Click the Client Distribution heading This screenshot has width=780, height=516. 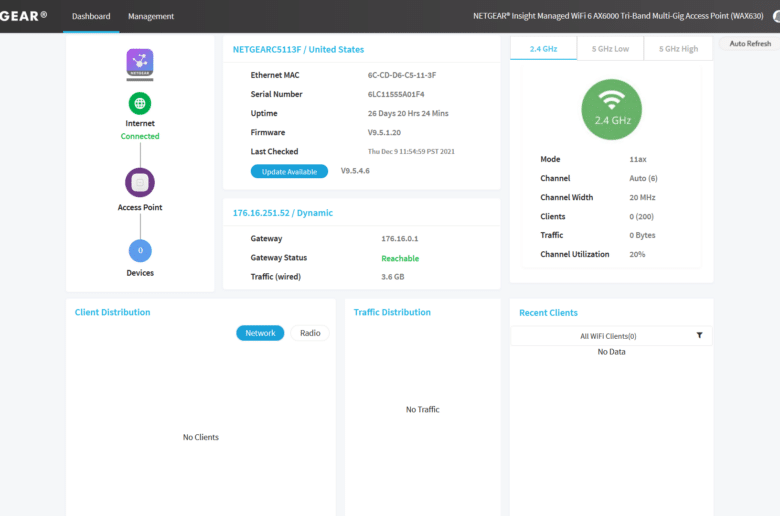click(112, 312)
